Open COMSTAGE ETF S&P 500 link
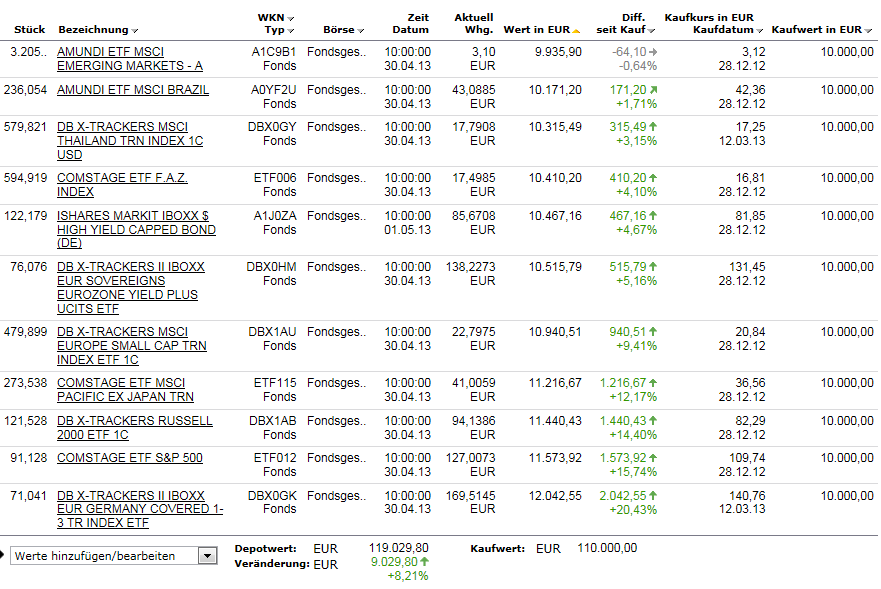This screenshot has height=589, width=881. pyautogui.click(x=130, y=457)
